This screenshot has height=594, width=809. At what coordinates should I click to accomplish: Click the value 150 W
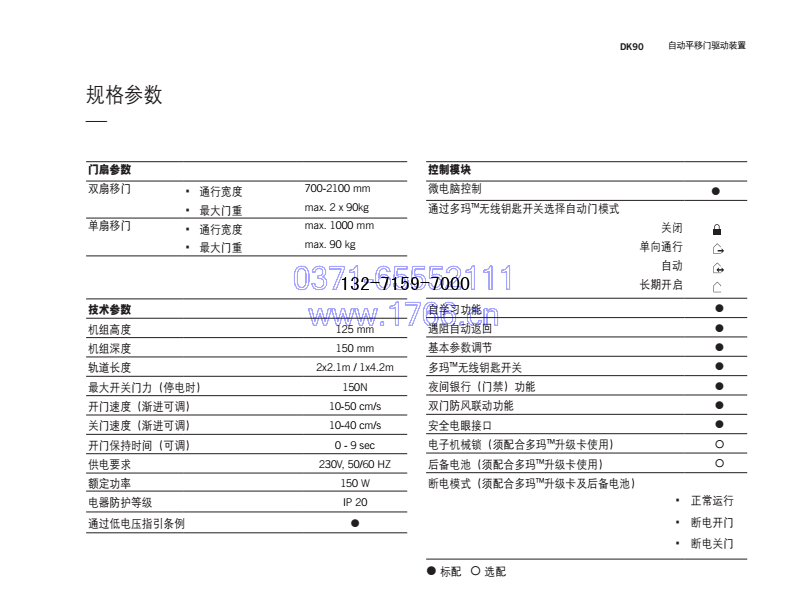pyautogui.click(x=355, y=484)
